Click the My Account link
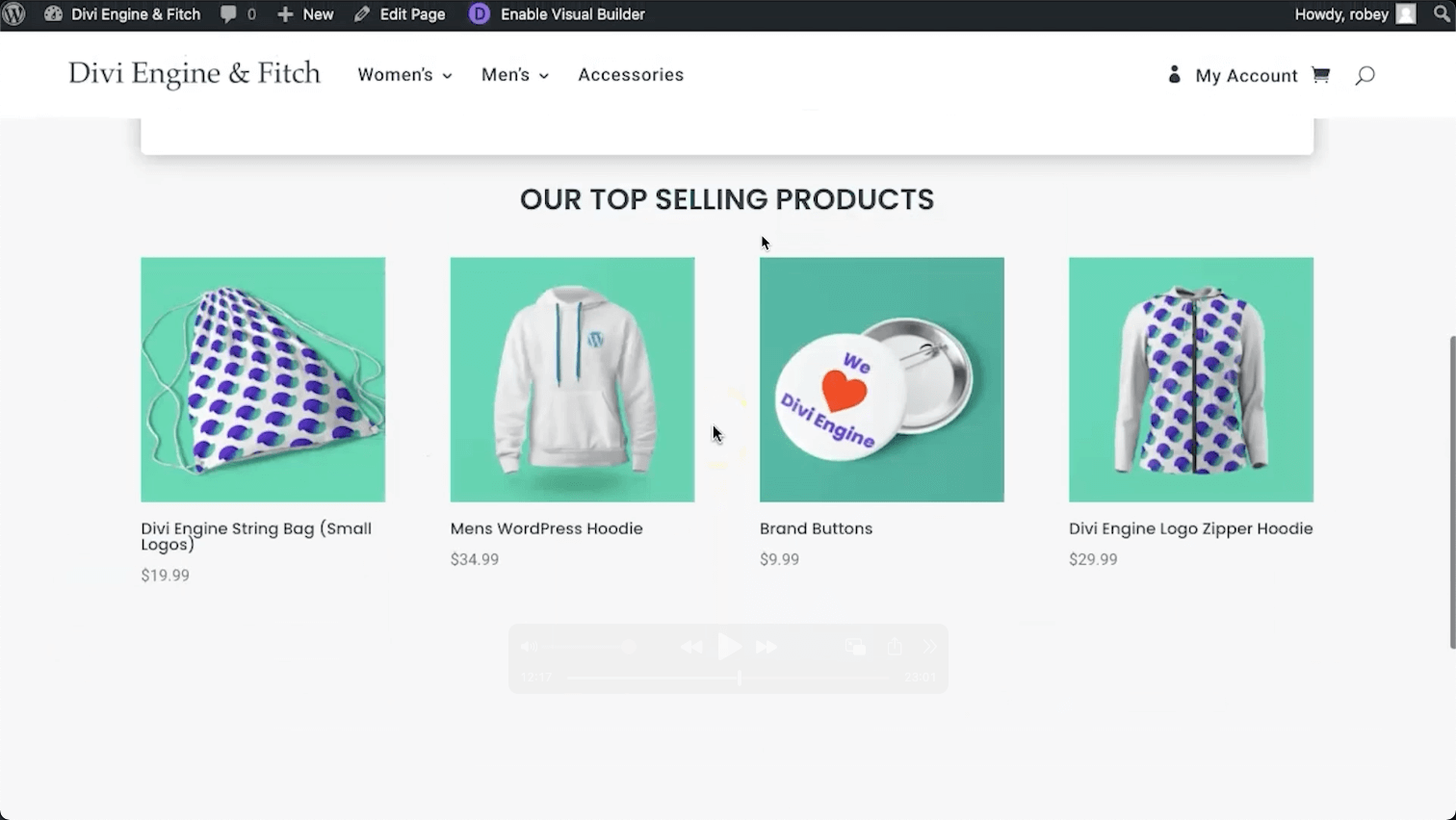Screen dimensions: 1456x820 [x=1246, y=76]
